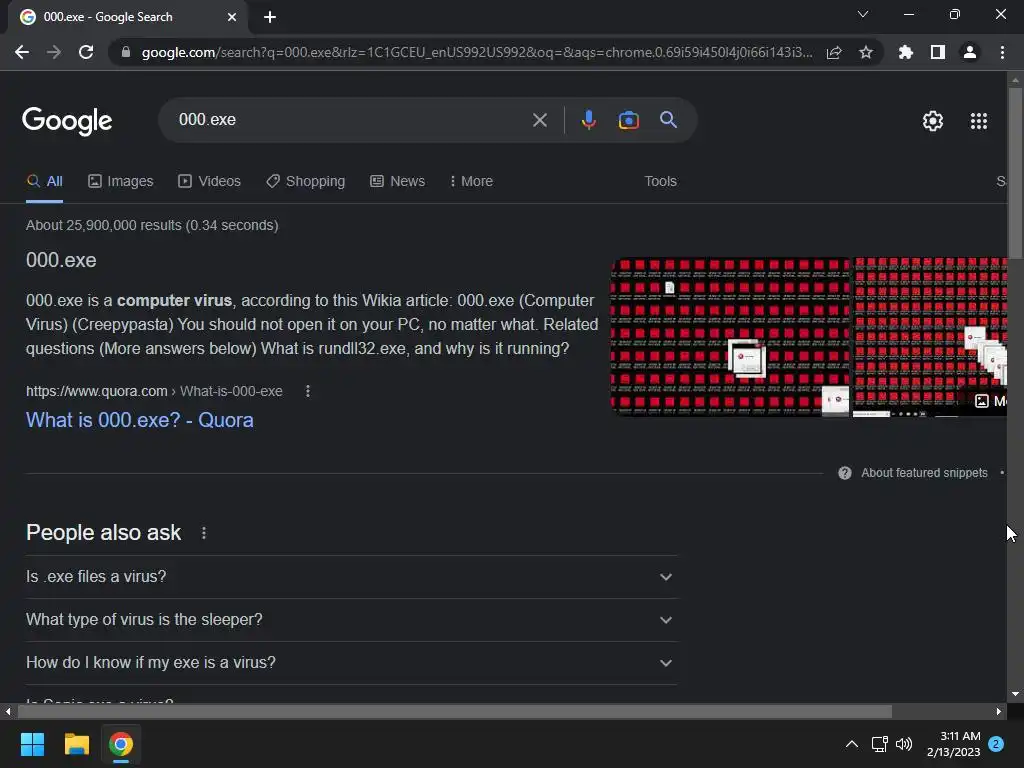Click About featured snippets
This screenshot has height=768, width=1024.
[x=924, y=473]
